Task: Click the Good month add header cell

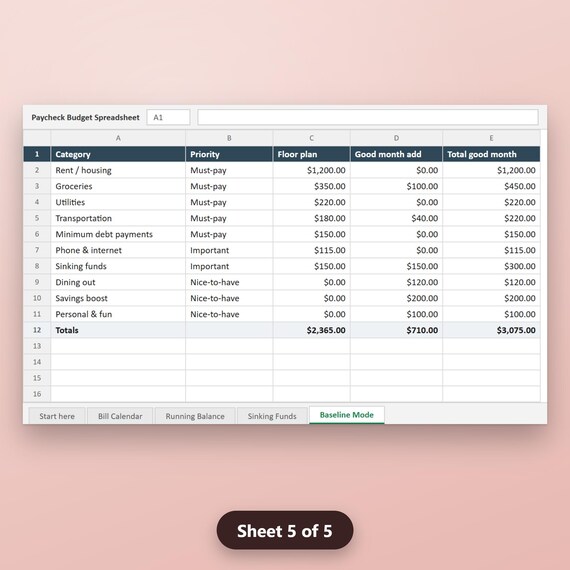Action: click(396, 154)
